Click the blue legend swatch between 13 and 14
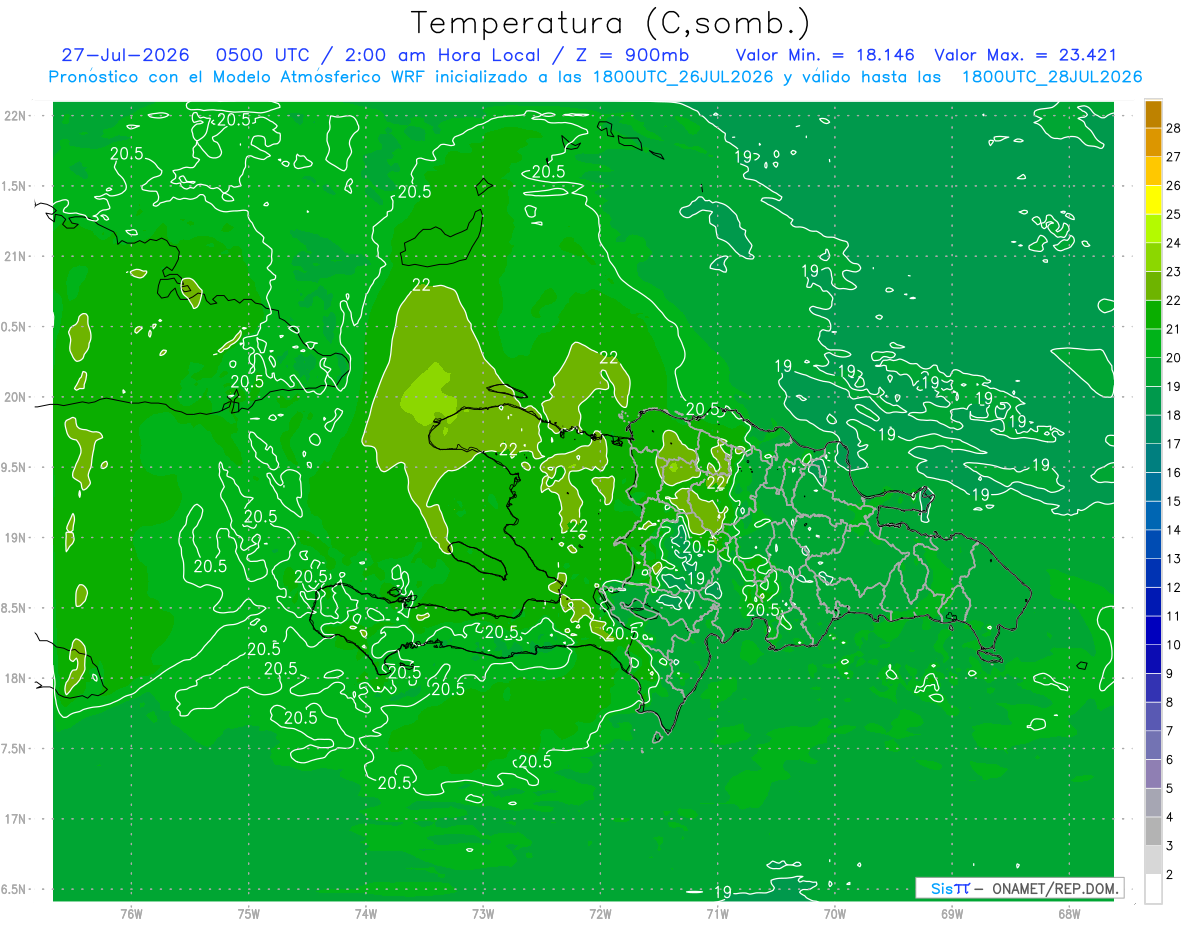The image size is (1200, 927). (x=1153, y=544)
